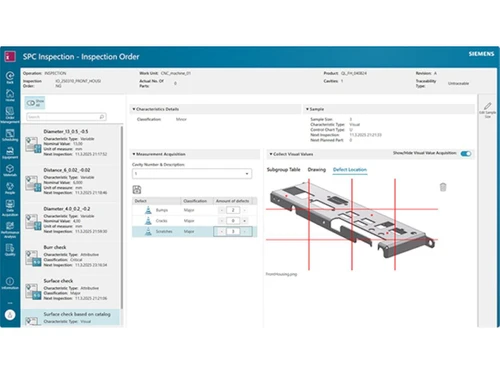This screenshot has height=375, width=500.
Task: Click the Scratches defect cone icon
Action: point(148,231)
